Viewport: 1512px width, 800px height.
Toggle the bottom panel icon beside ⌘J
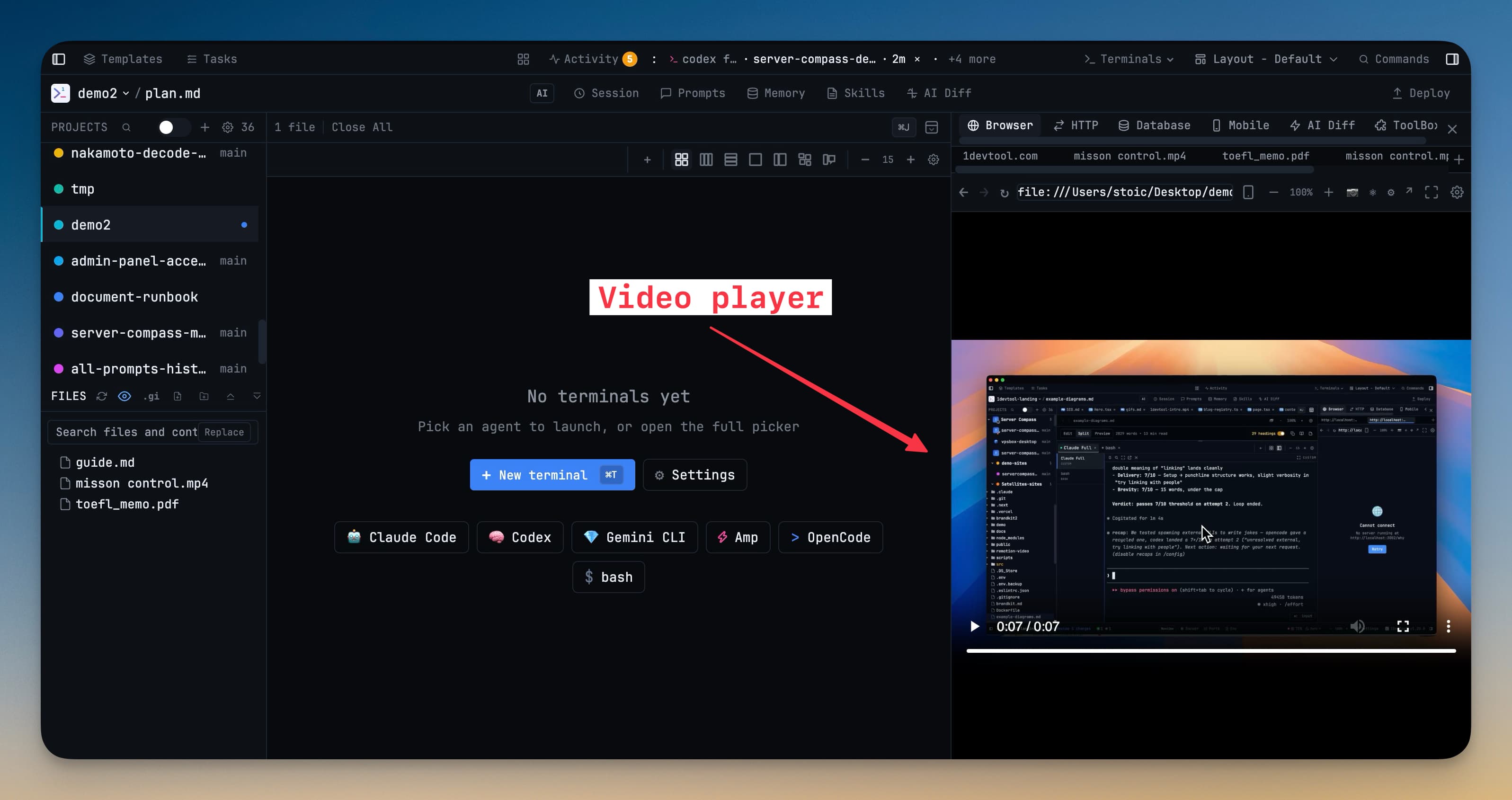[932, 127]
